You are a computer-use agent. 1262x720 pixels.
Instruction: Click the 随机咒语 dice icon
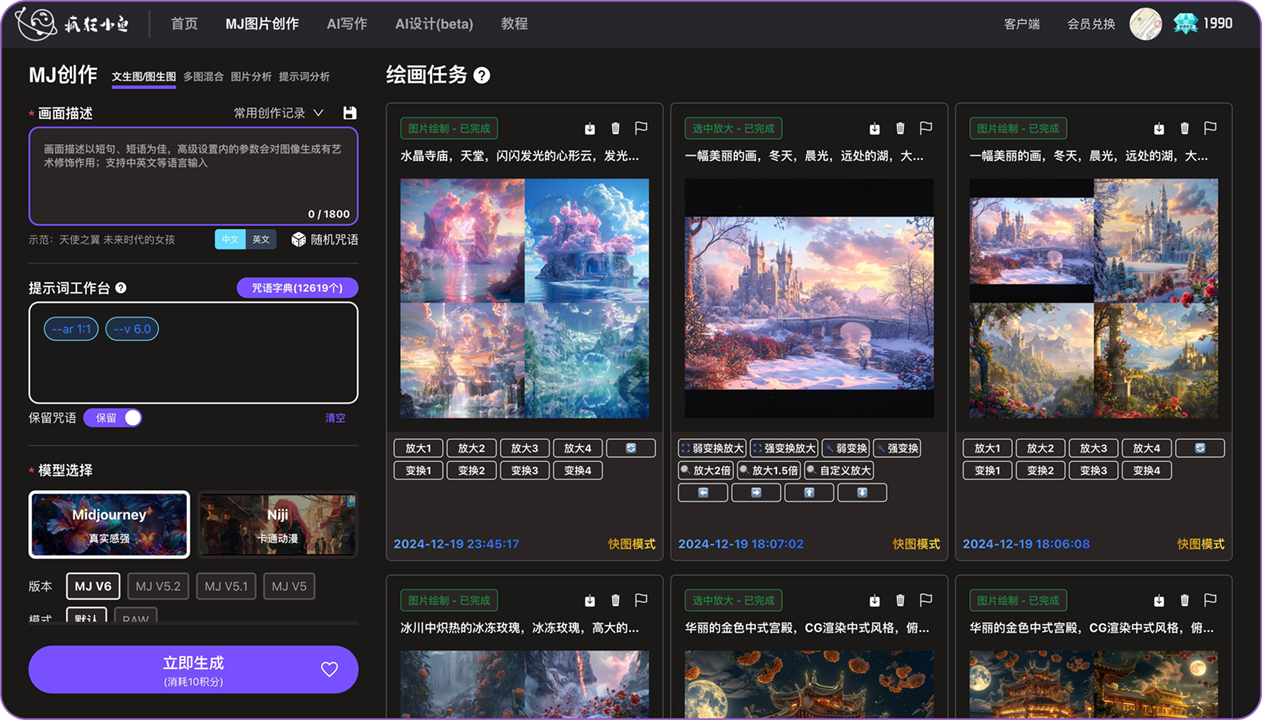click(299, 240)
